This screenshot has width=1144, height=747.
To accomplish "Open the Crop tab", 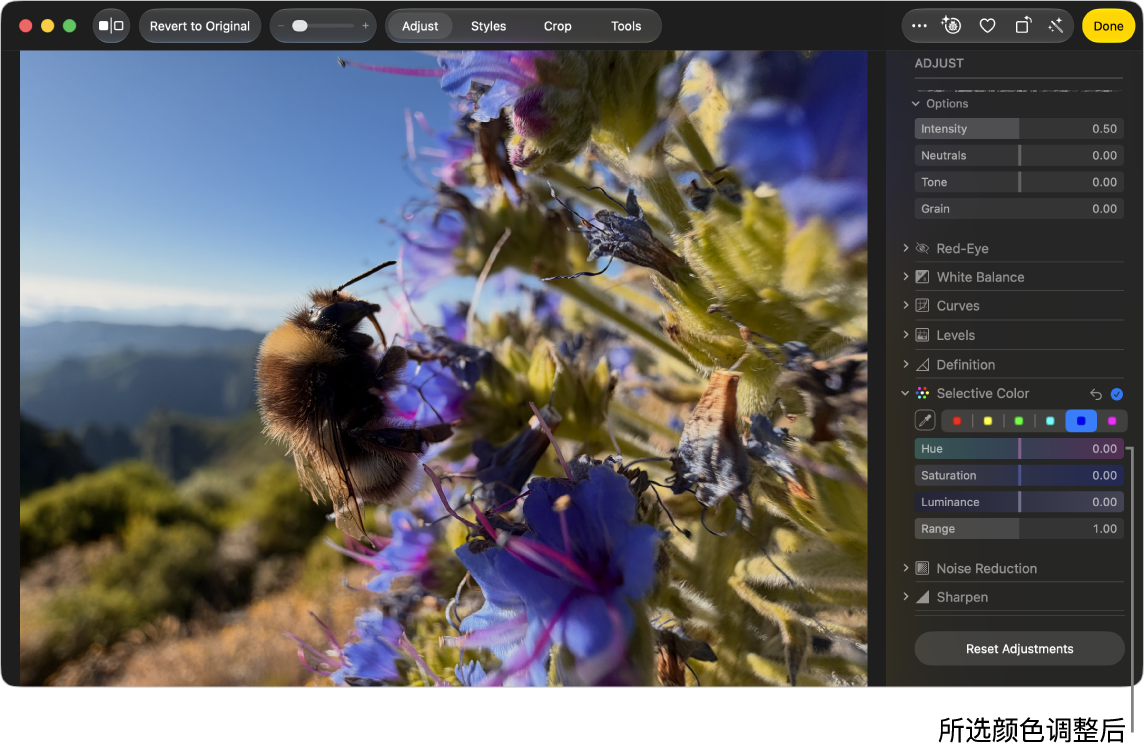I will coord(557,26).
